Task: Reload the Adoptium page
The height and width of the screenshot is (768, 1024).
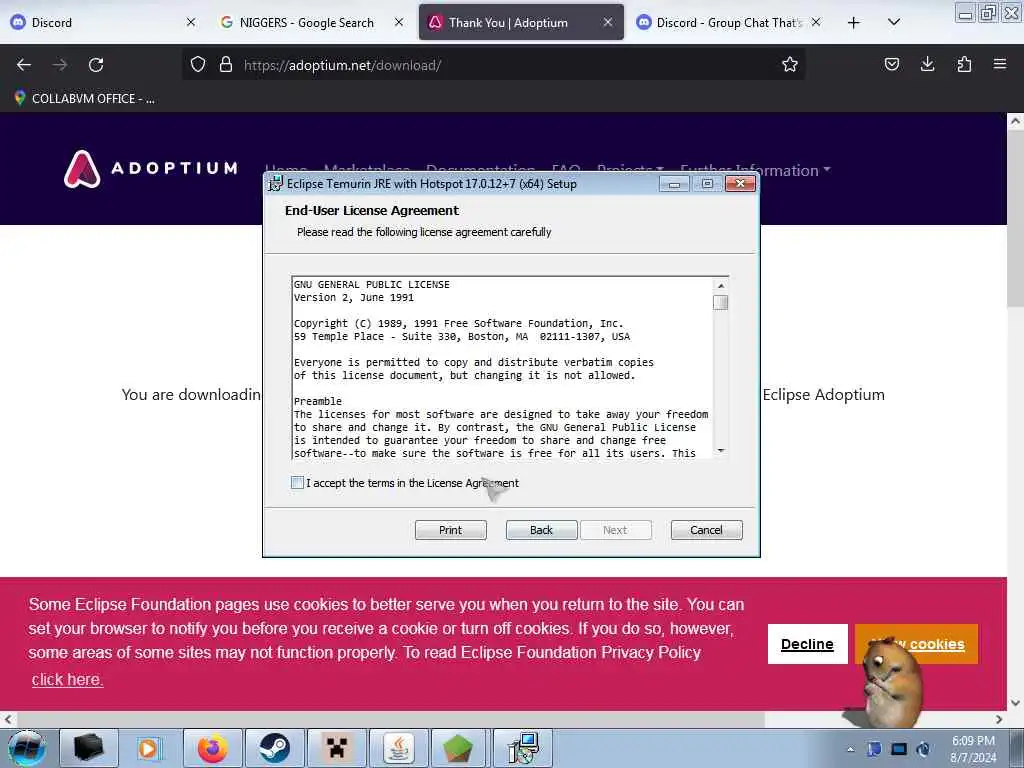Action: tap(96, 65)
